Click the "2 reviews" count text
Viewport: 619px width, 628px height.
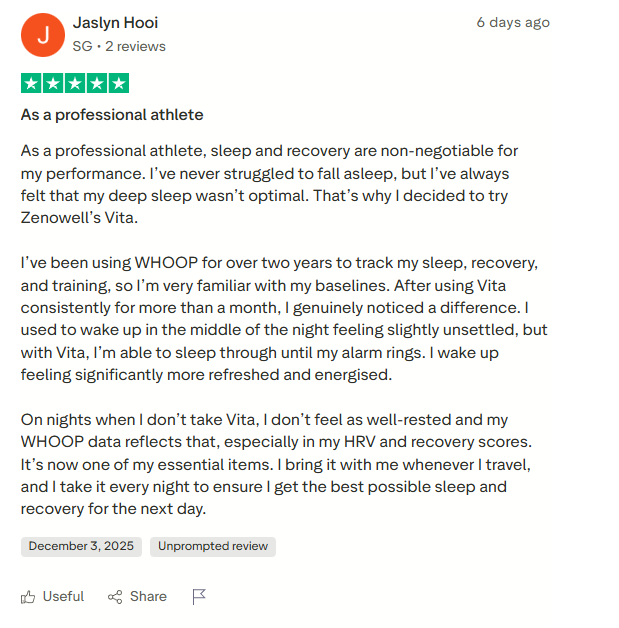tap(136, 46)
